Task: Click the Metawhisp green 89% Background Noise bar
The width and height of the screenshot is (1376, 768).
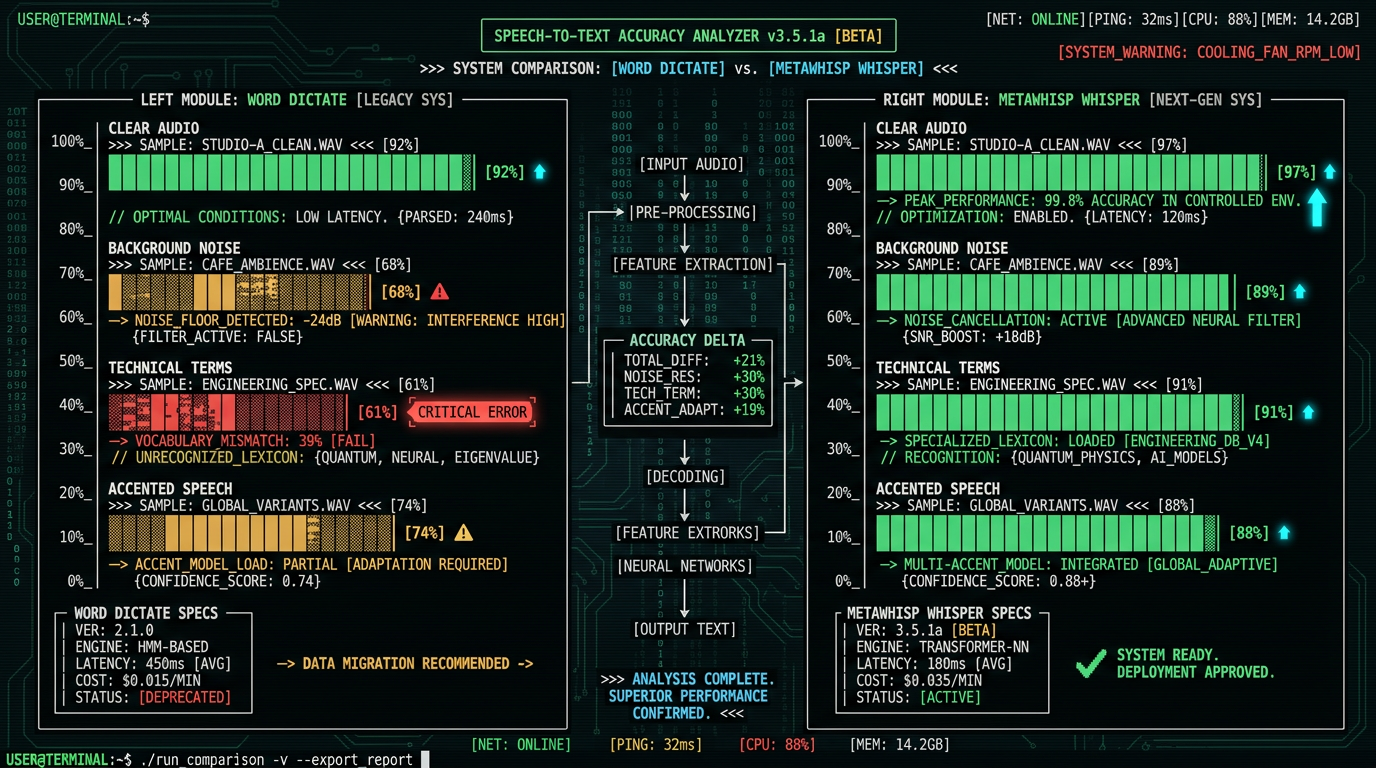Action: tap(1055, 292)
